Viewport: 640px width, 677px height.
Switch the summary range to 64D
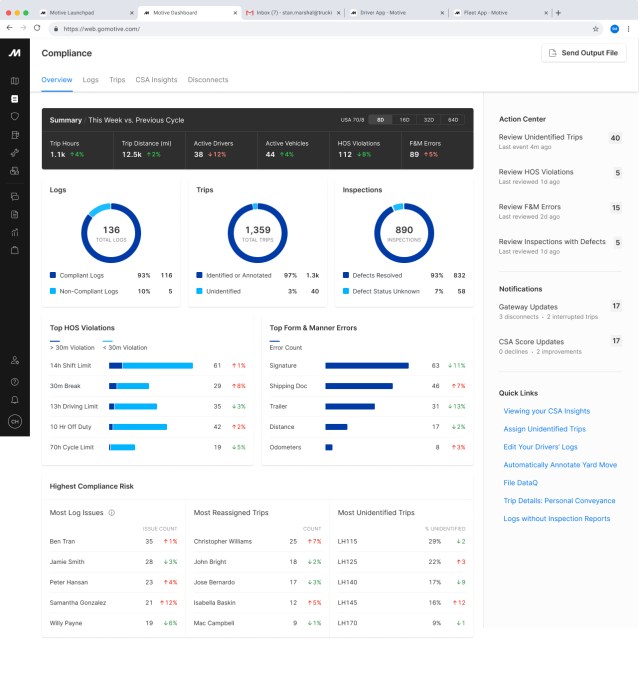[453, 119]
